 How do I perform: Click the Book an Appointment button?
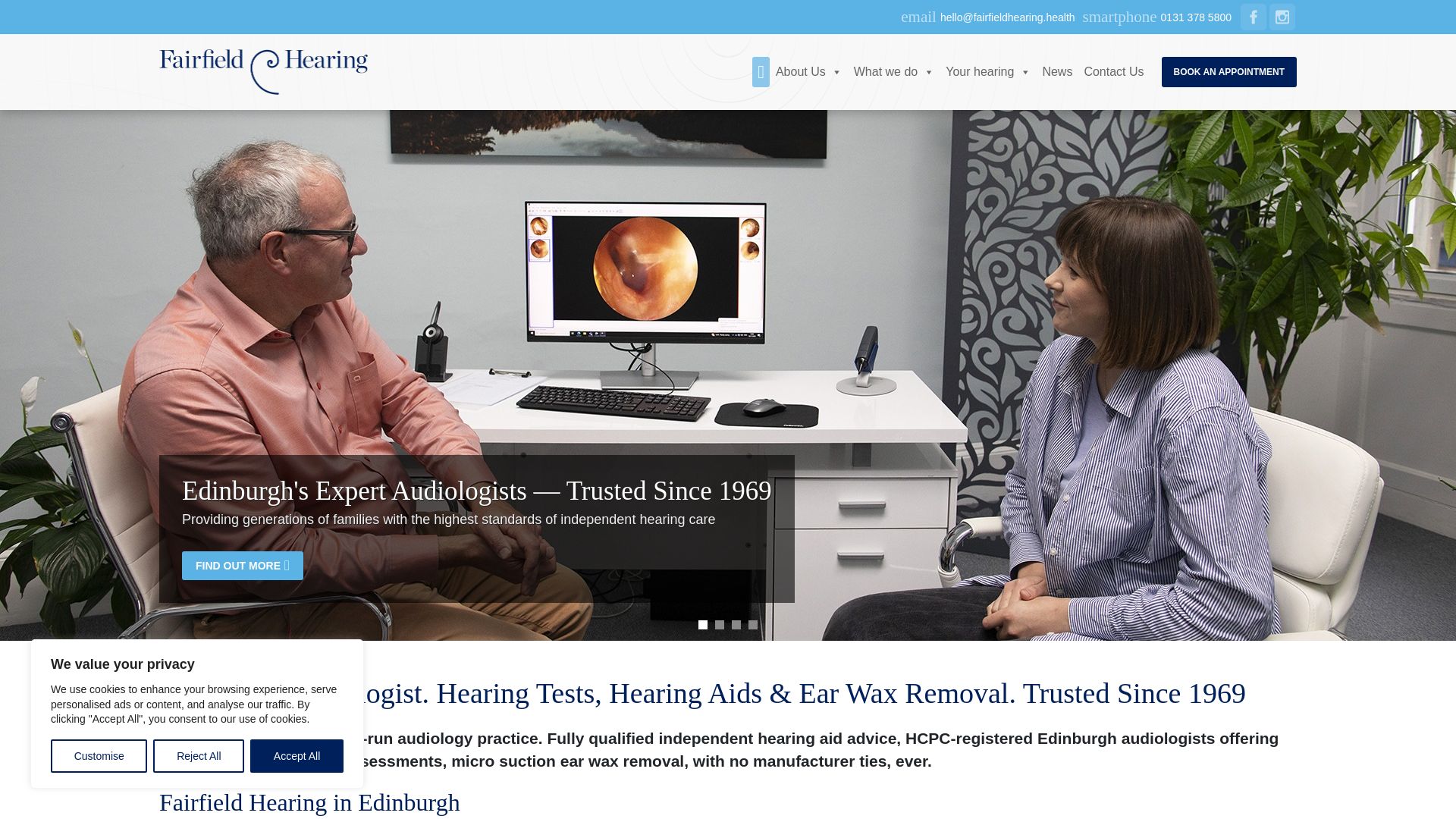tap(1228, 72)
